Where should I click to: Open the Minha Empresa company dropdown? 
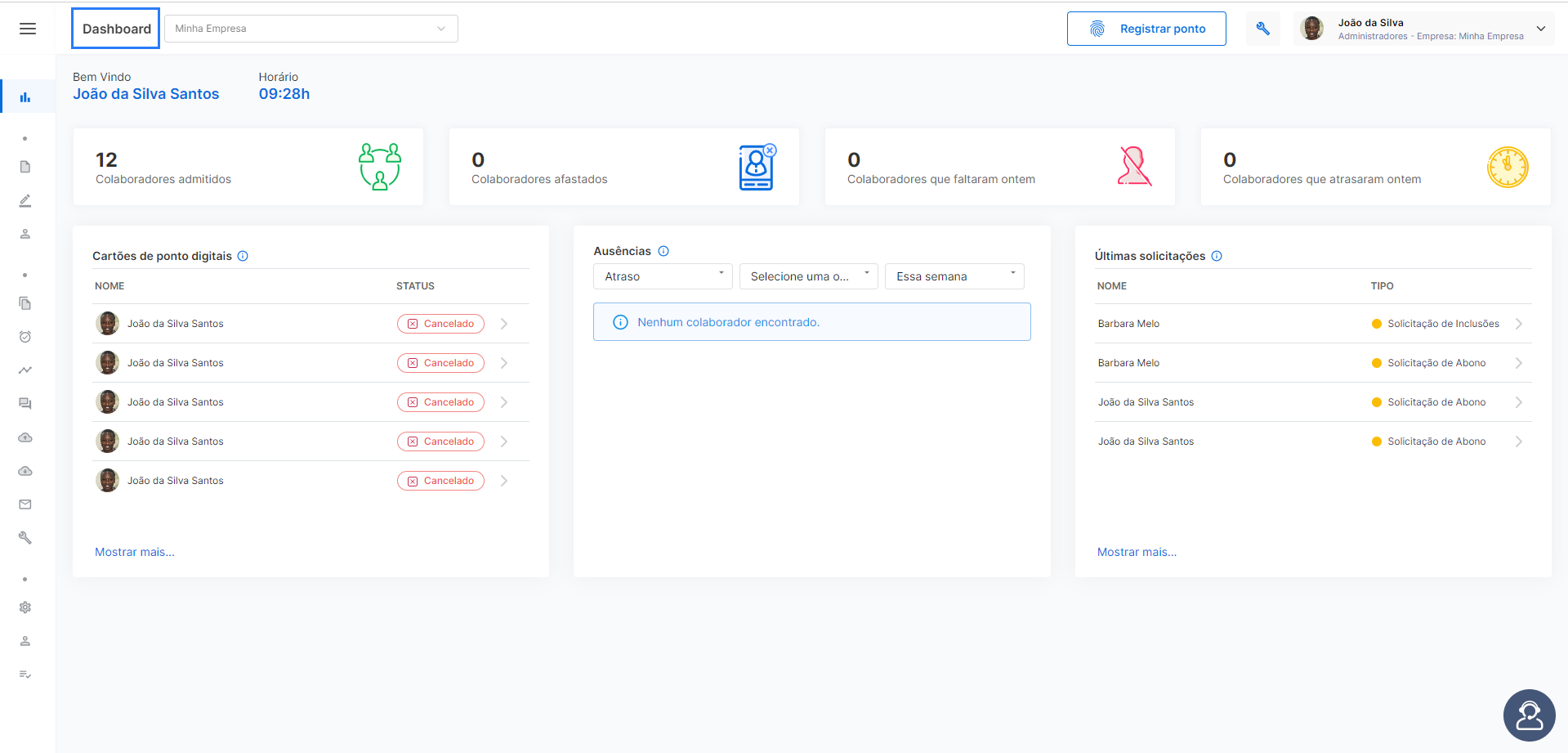click(311, 29)
